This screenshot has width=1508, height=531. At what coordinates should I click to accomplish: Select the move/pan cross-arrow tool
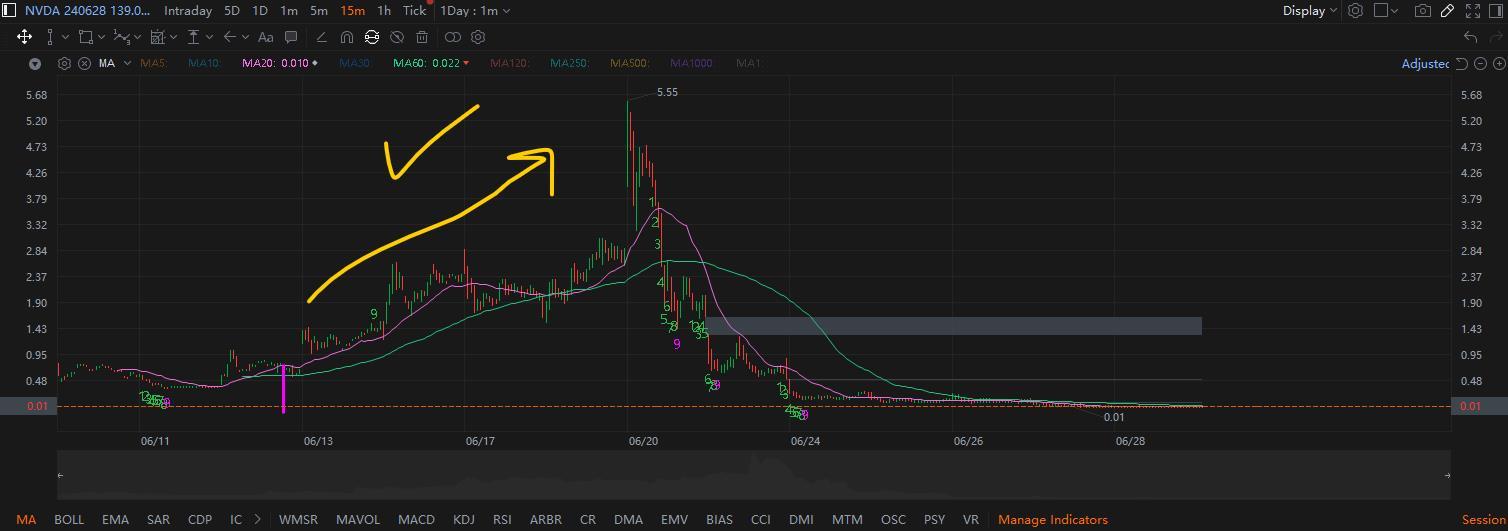click(x=24, y=37)
